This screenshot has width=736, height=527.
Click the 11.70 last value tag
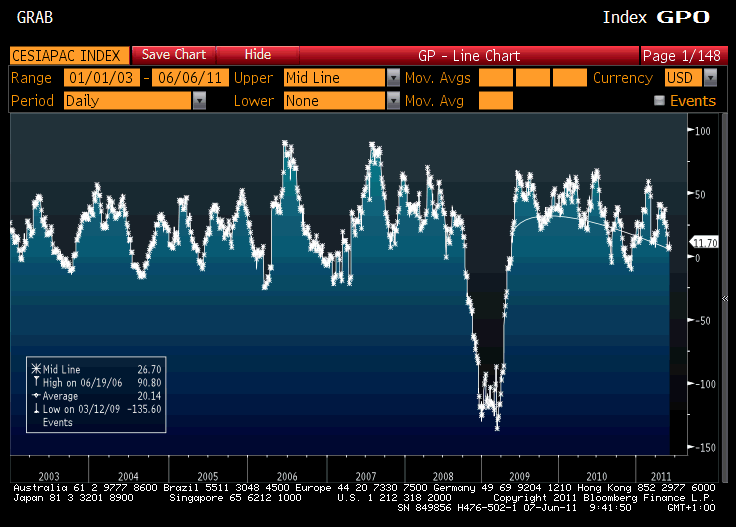coord(706,243)
